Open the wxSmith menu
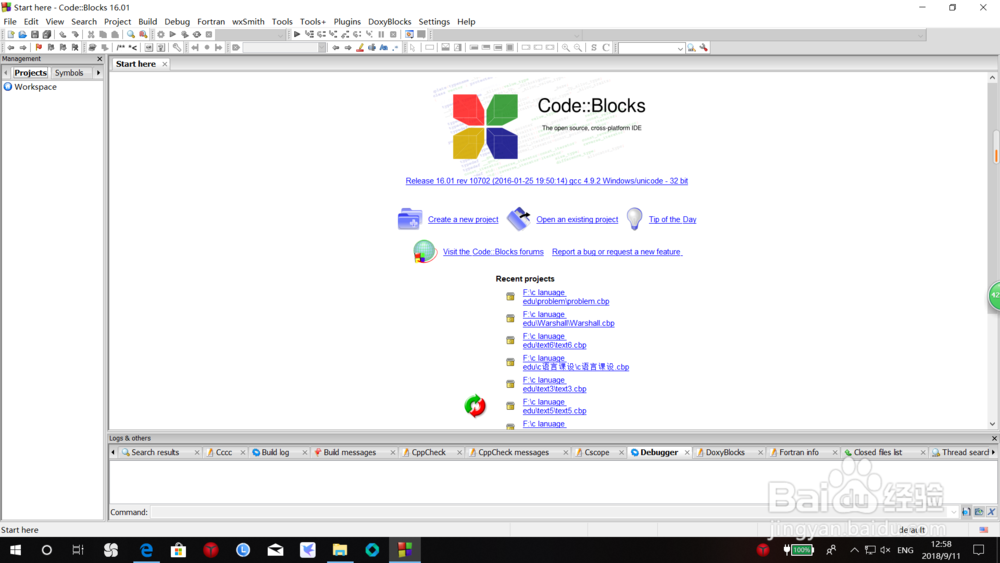 point(248,22)
